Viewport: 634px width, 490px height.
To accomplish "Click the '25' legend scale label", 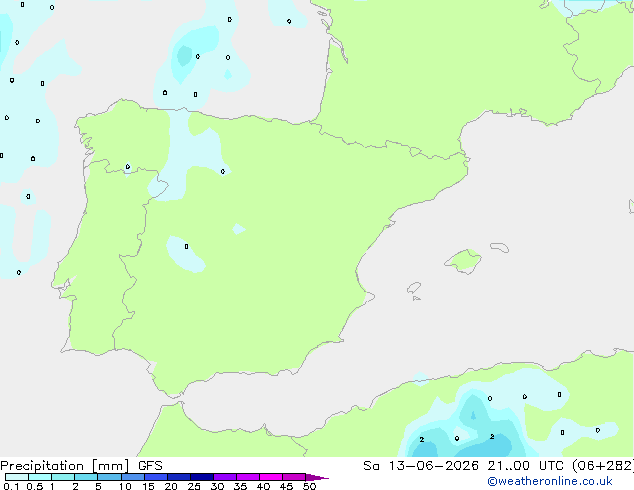I will pos(194,486).
